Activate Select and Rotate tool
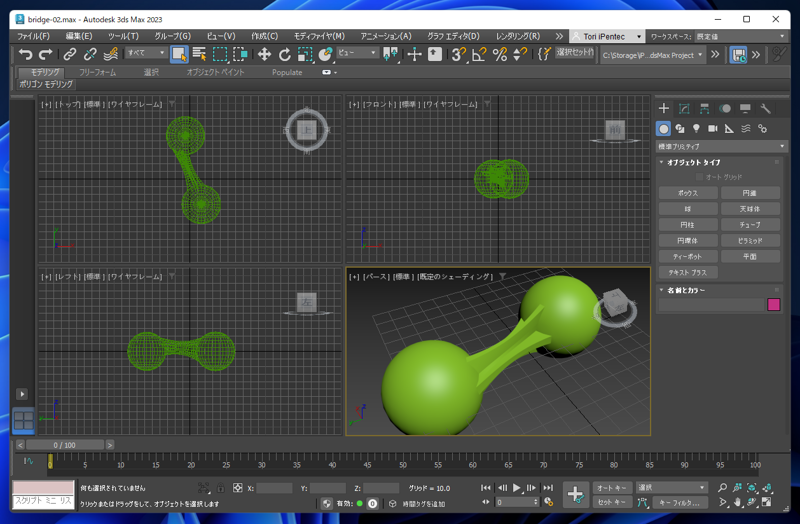 click(x=285, y=54)
